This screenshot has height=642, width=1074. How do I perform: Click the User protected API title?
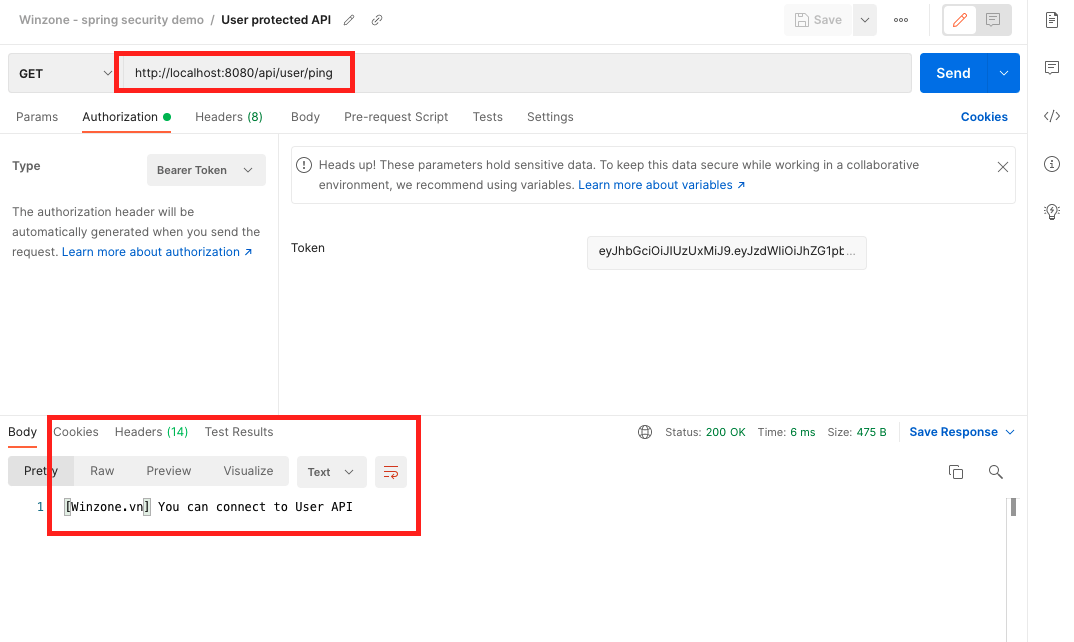(276, 20)
